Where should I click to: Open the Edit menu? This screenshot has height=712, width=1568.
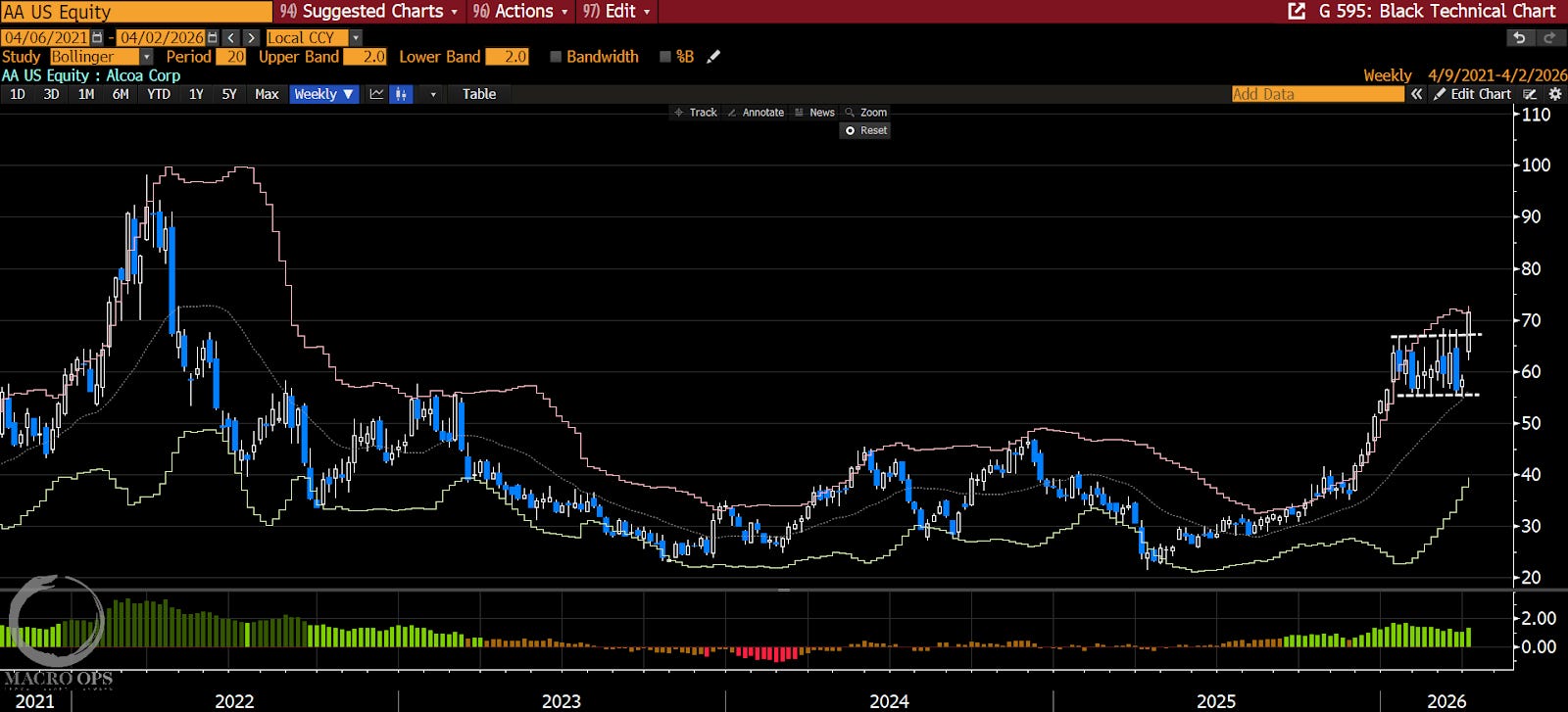[x=616, y=11]
